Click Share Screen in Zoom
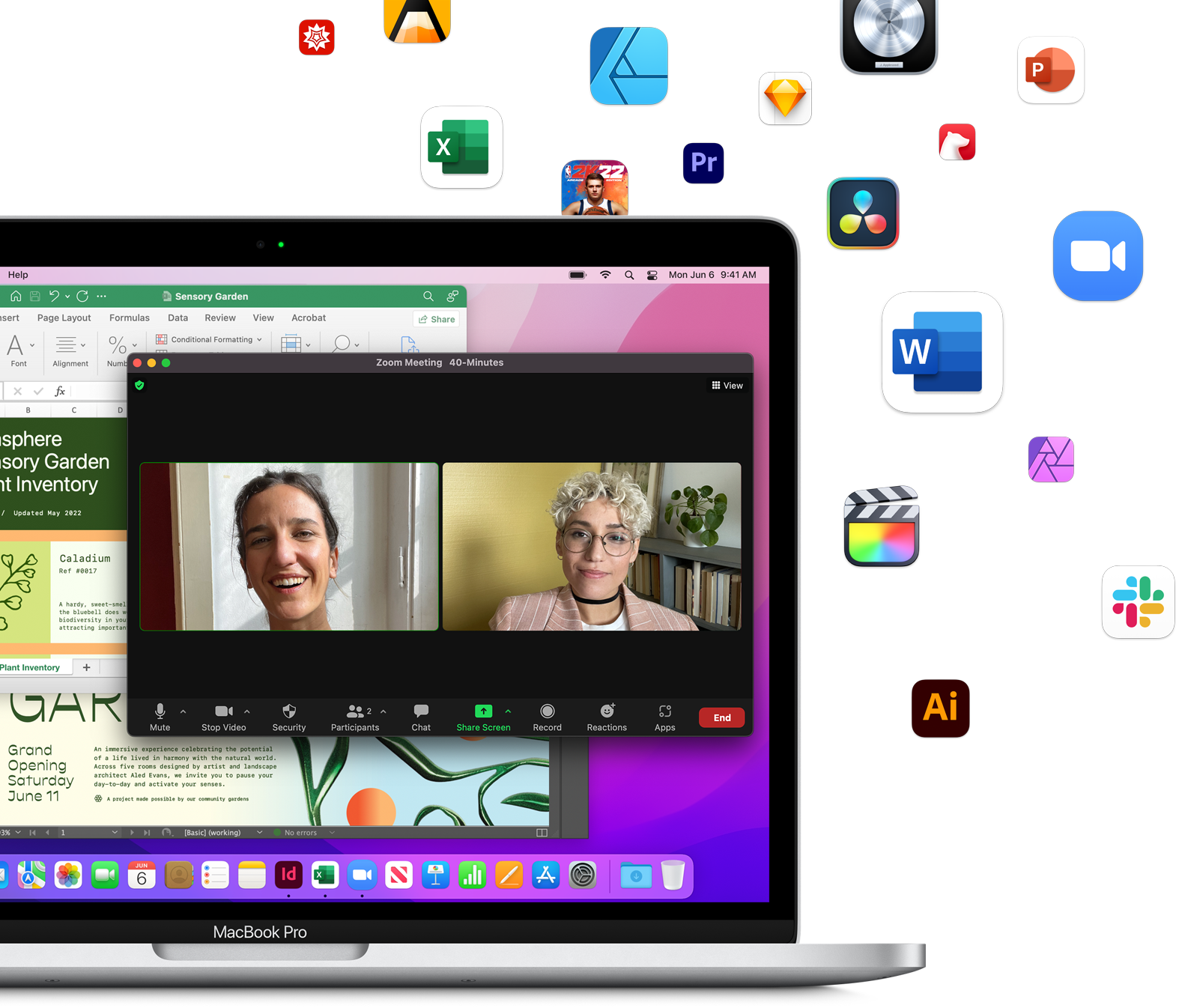 click(x=483, y=717)
